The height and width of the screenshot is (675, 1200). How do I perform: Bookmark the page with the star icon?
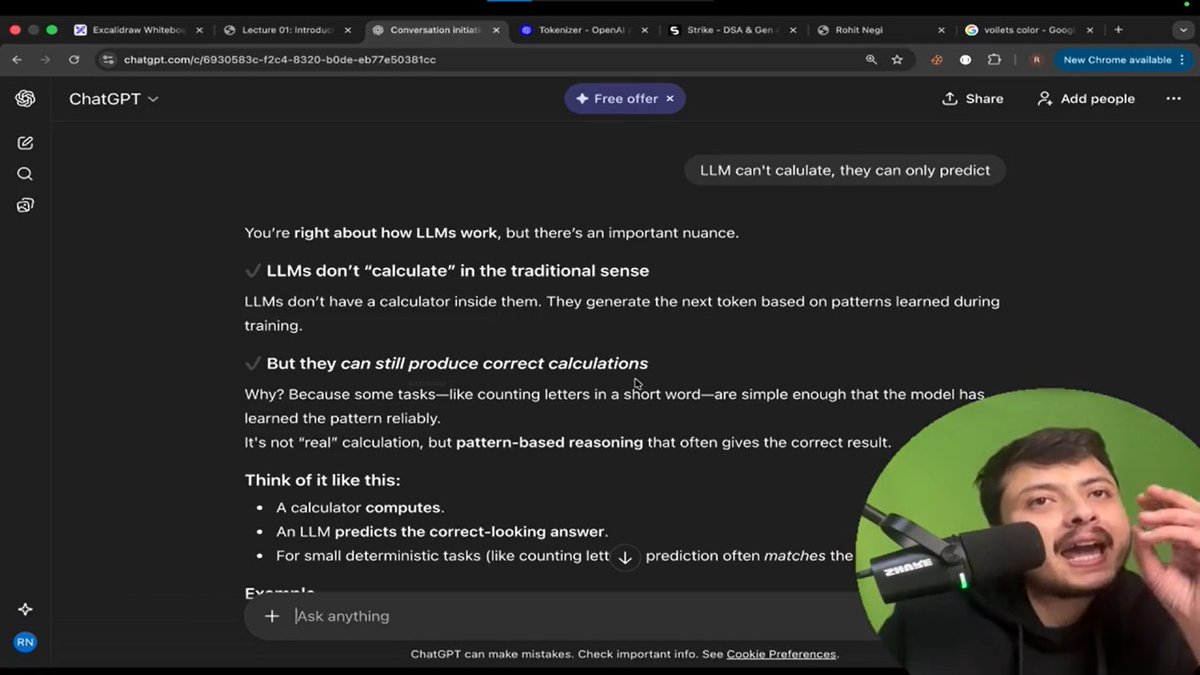[897, 60]
